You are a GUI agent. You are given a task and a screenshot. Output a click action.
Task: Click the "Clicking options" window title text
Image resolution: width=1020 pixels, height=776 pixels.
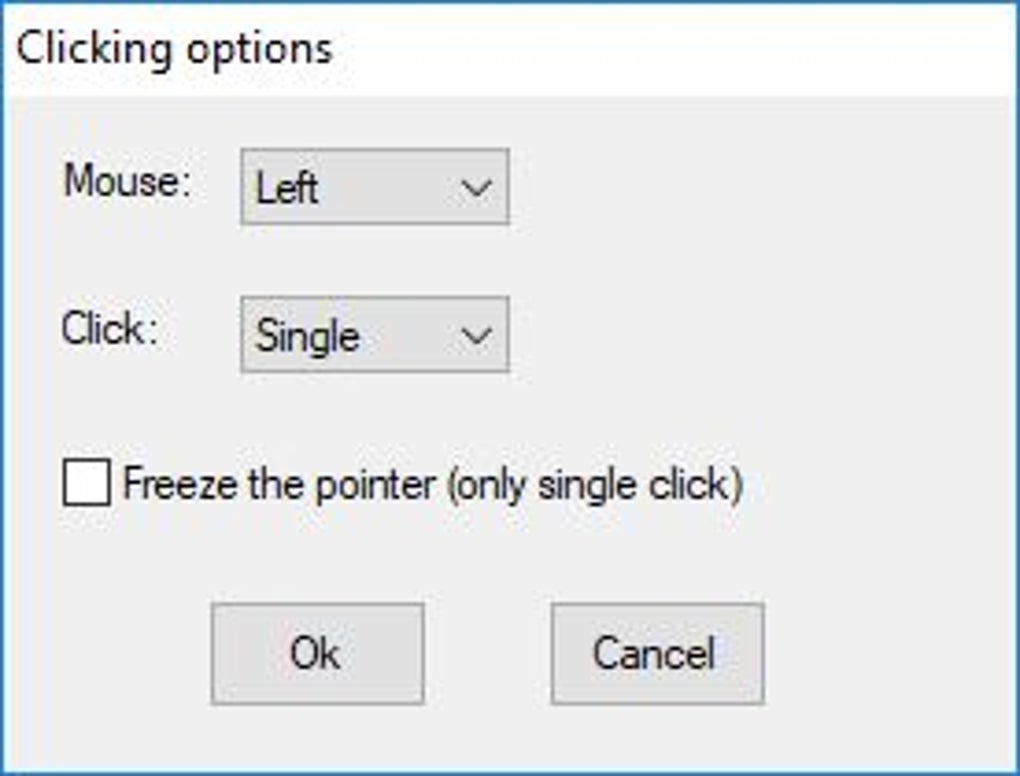[175, 48]
